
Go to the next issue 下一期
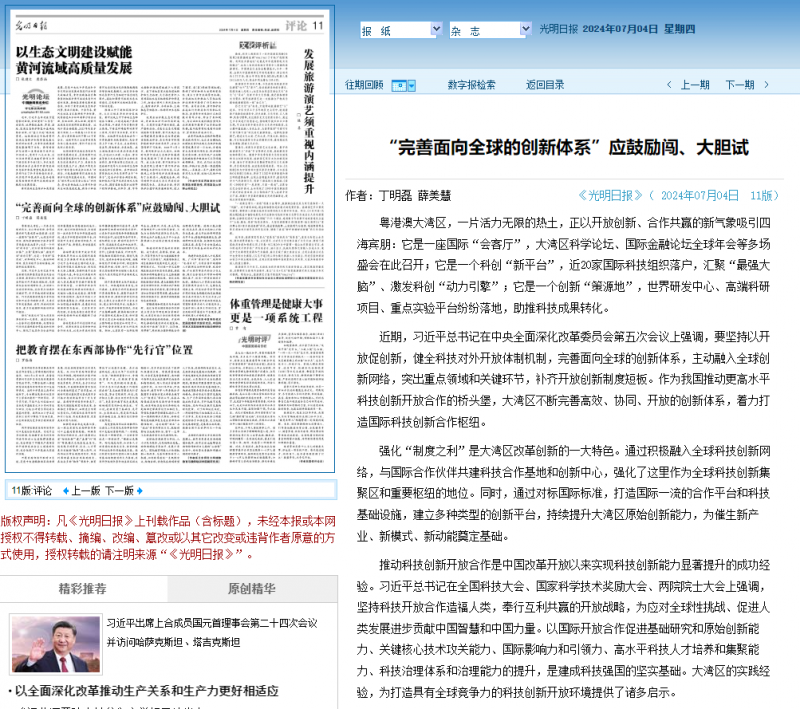[x=740, y=85]
